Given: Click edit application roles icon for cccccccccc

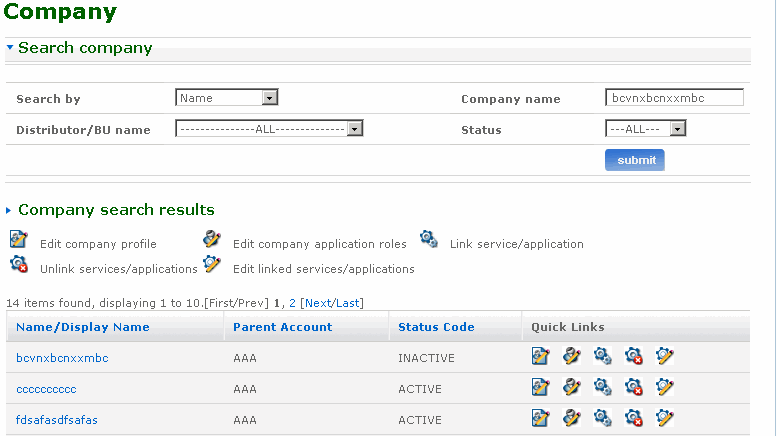Looking at the screenshot, I should pos(571,387).
